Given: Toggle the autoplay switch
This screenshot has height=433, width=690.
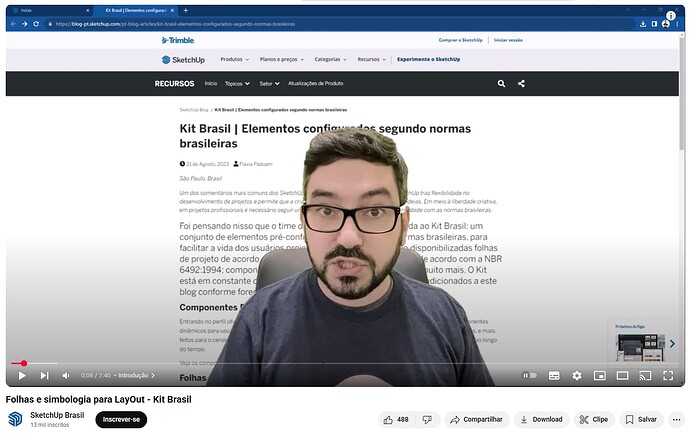Looking at the screenshot, I should pyautogui.click(x=529, y=375).
